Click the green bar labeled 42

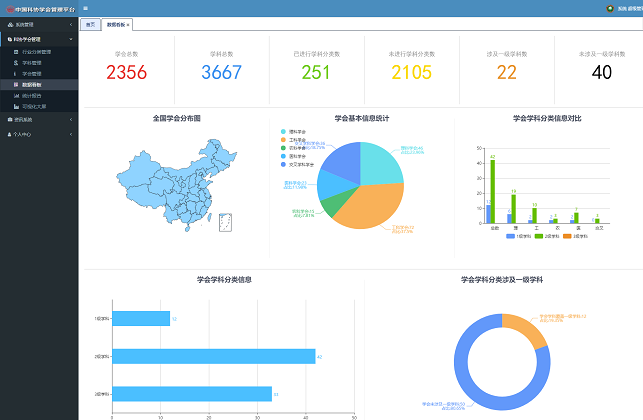point(493,192)
